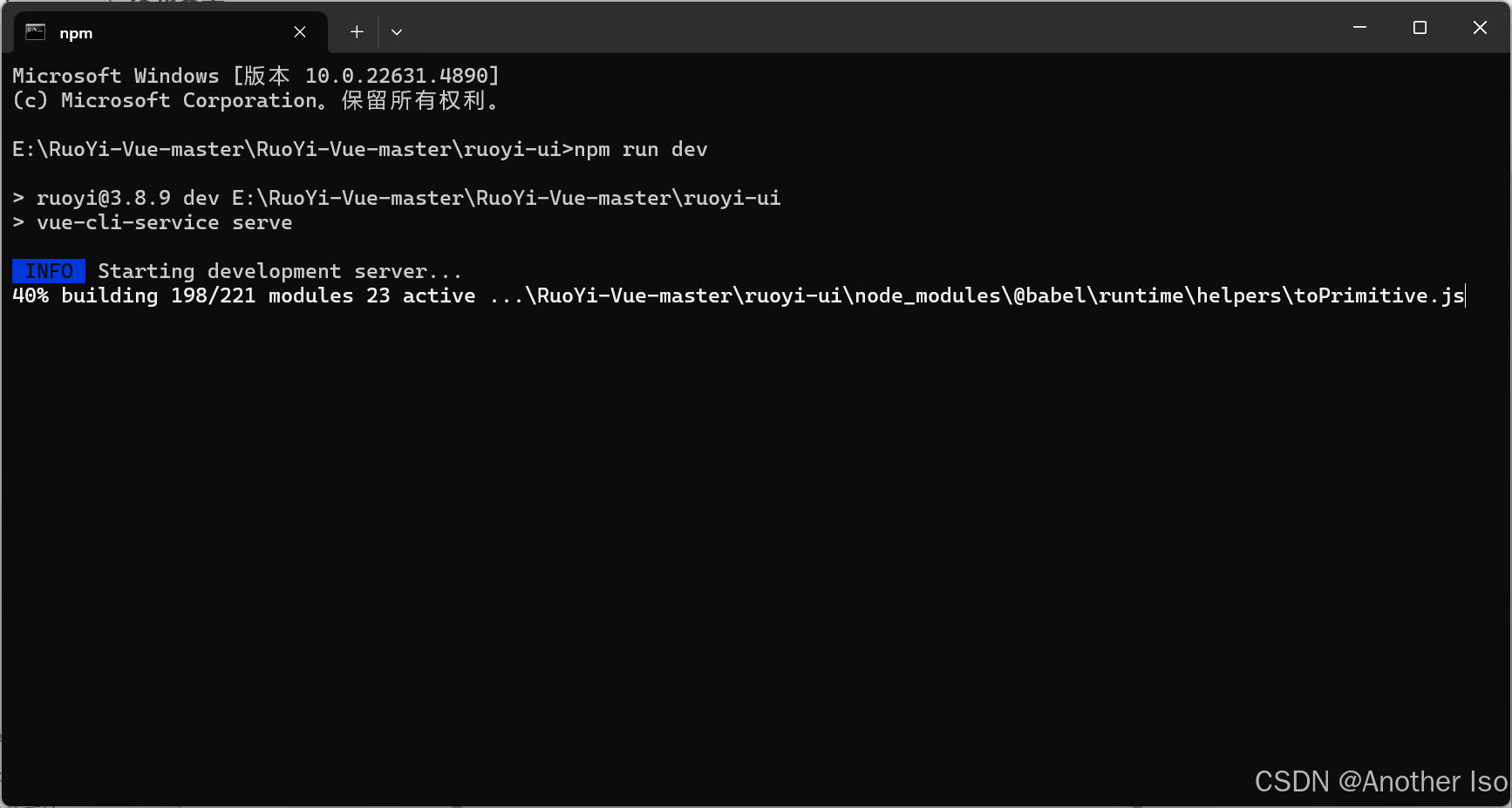Close the npm tab
The height and width of the screenshot is (808, 1512).
(300, 32)
